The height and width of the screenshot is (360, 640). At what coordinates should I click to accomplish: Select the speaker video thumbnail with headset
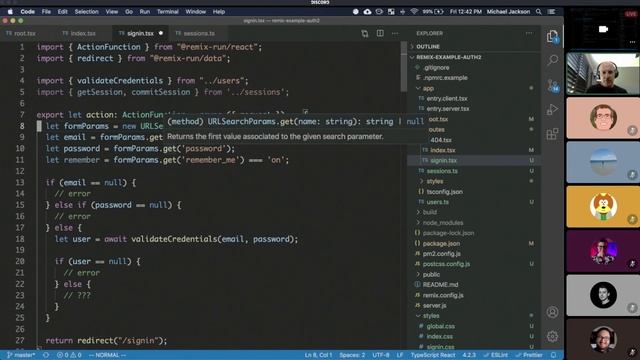(603, 73)
